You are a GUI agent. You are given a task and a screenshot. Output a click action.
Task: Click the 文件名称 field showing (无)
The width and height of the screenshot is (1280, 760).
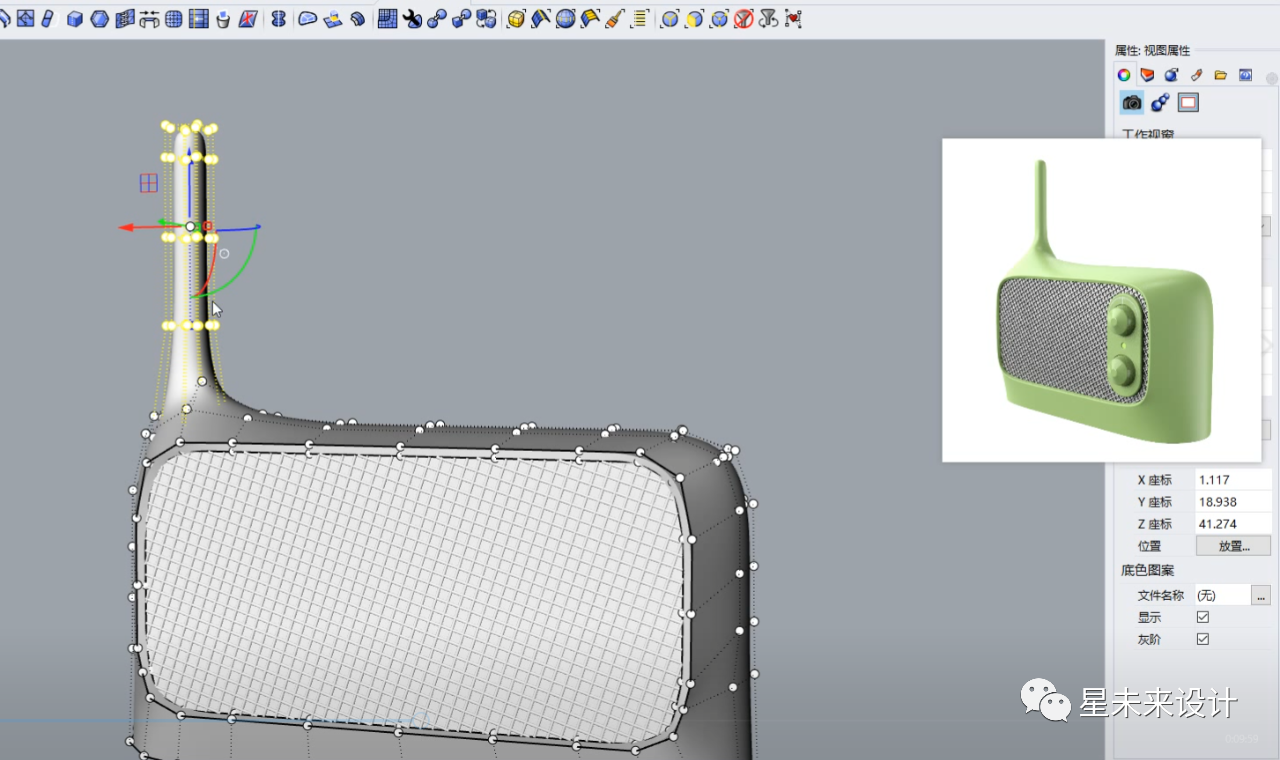click(x=1223, y=595)
